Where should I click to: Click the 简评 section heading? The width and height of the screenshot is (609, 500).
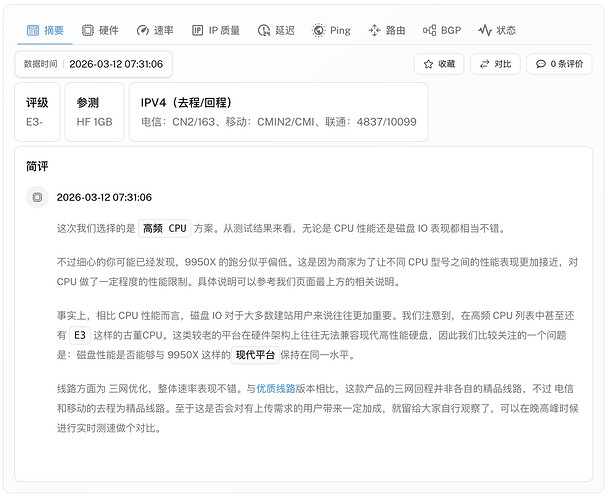pos(37,166)
